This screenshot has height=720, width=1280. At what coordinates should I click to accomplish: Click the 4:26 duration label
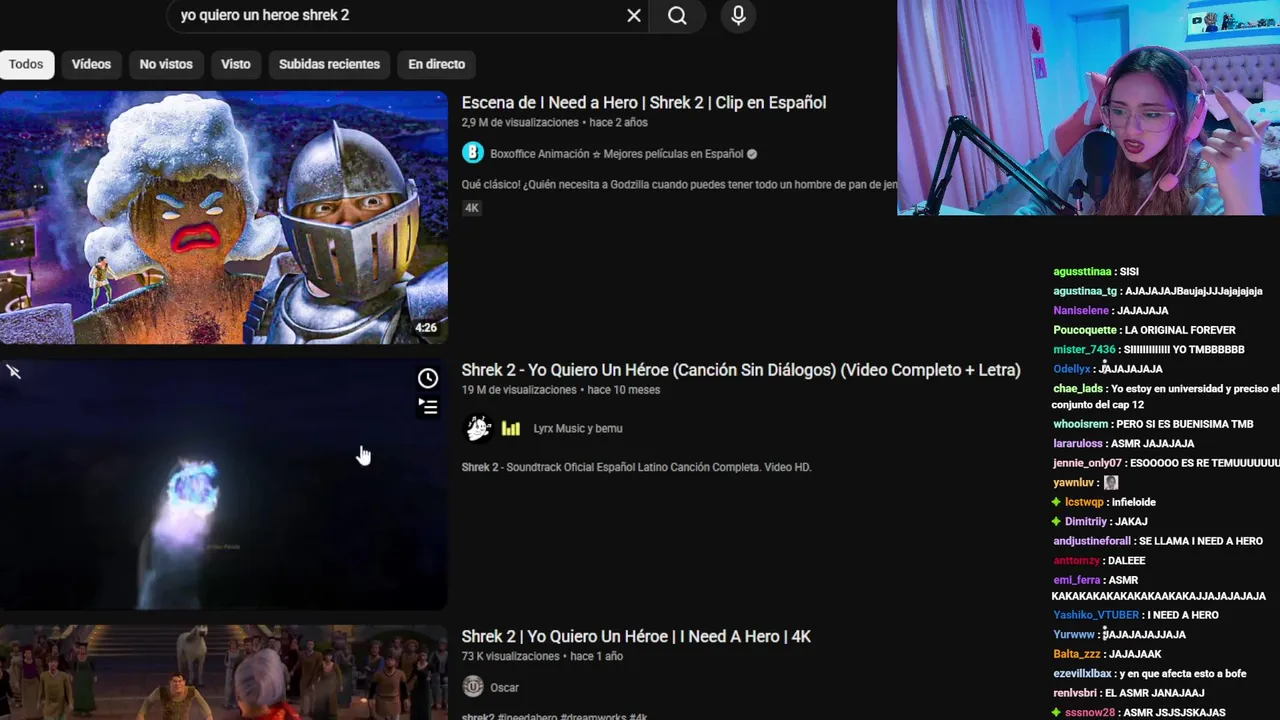426,328
